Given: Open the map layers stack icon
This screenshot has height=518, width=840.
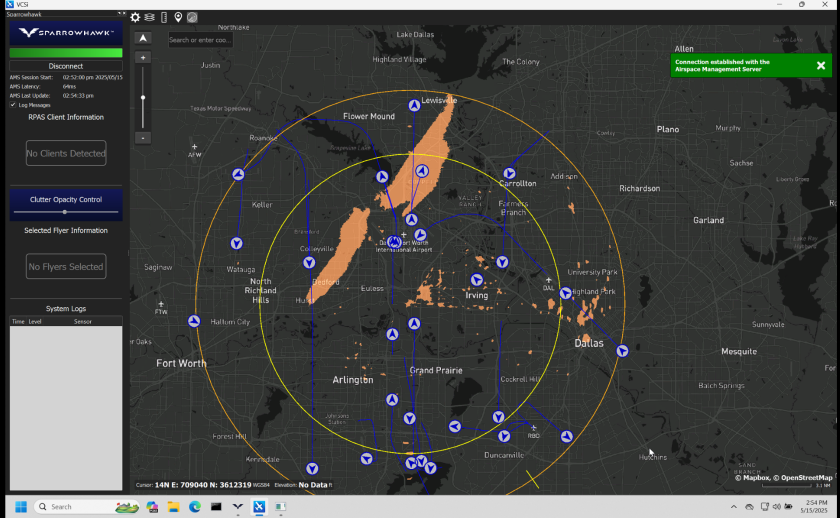Looking at the screenshot, I should (x=149, y=17).
